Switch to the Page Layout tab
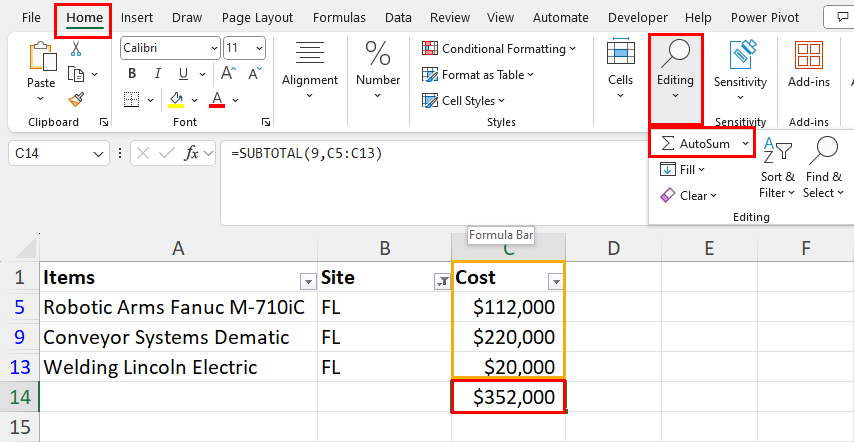Screen dimensions: 854x442 [x=257, y=17]
